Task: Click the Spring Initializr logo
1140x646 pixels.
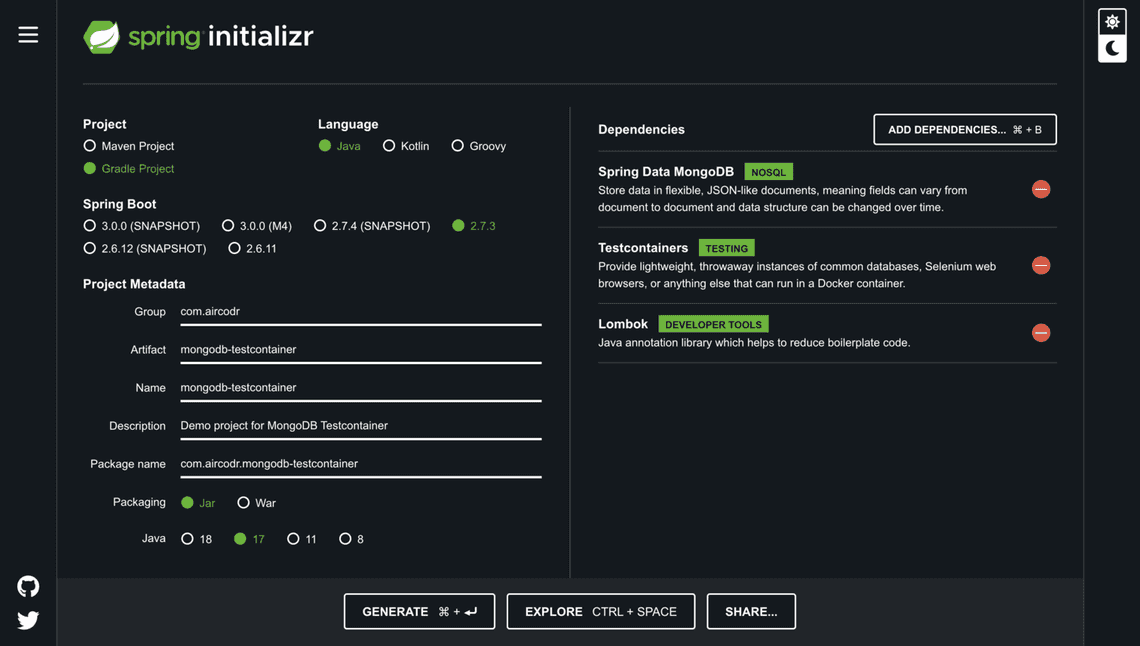Action: pos(198,37)
